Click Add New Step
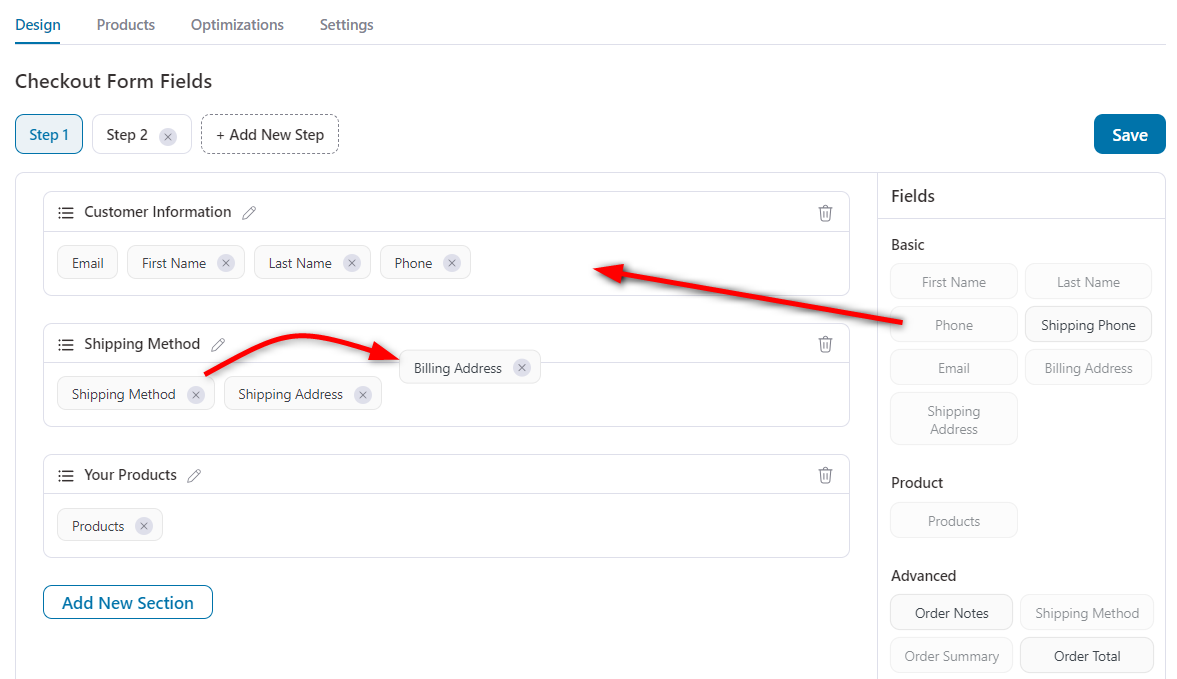 (269, 134)
